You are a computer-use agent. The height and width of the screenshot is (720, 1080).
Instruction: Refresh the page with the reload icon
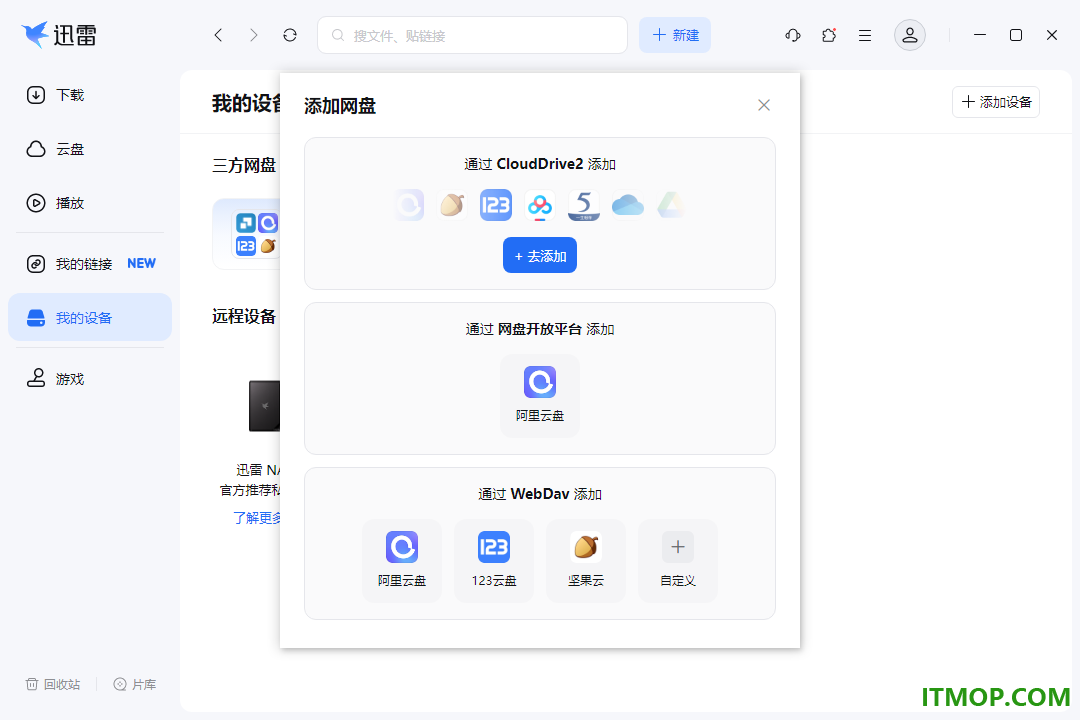(290, 35)
